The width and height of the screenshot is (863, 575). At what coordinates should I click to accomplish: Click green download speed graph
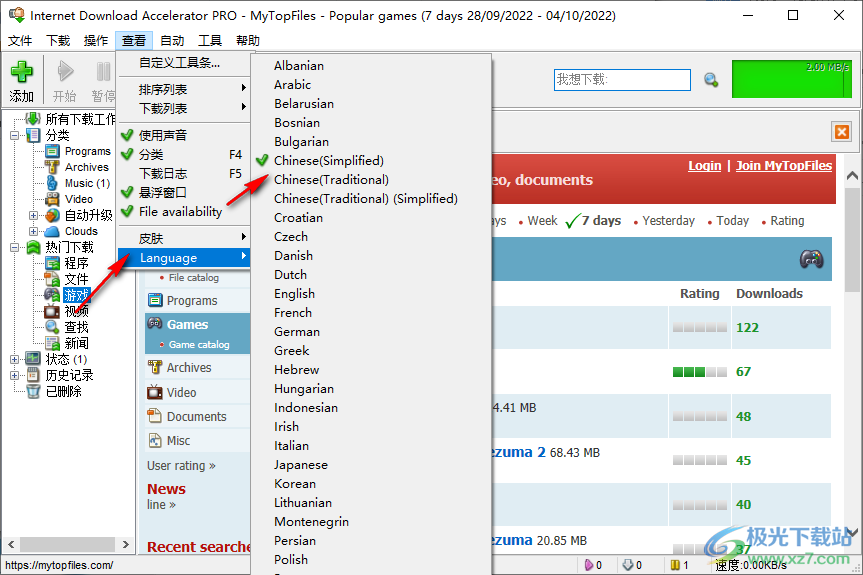[x=791, y=79]
